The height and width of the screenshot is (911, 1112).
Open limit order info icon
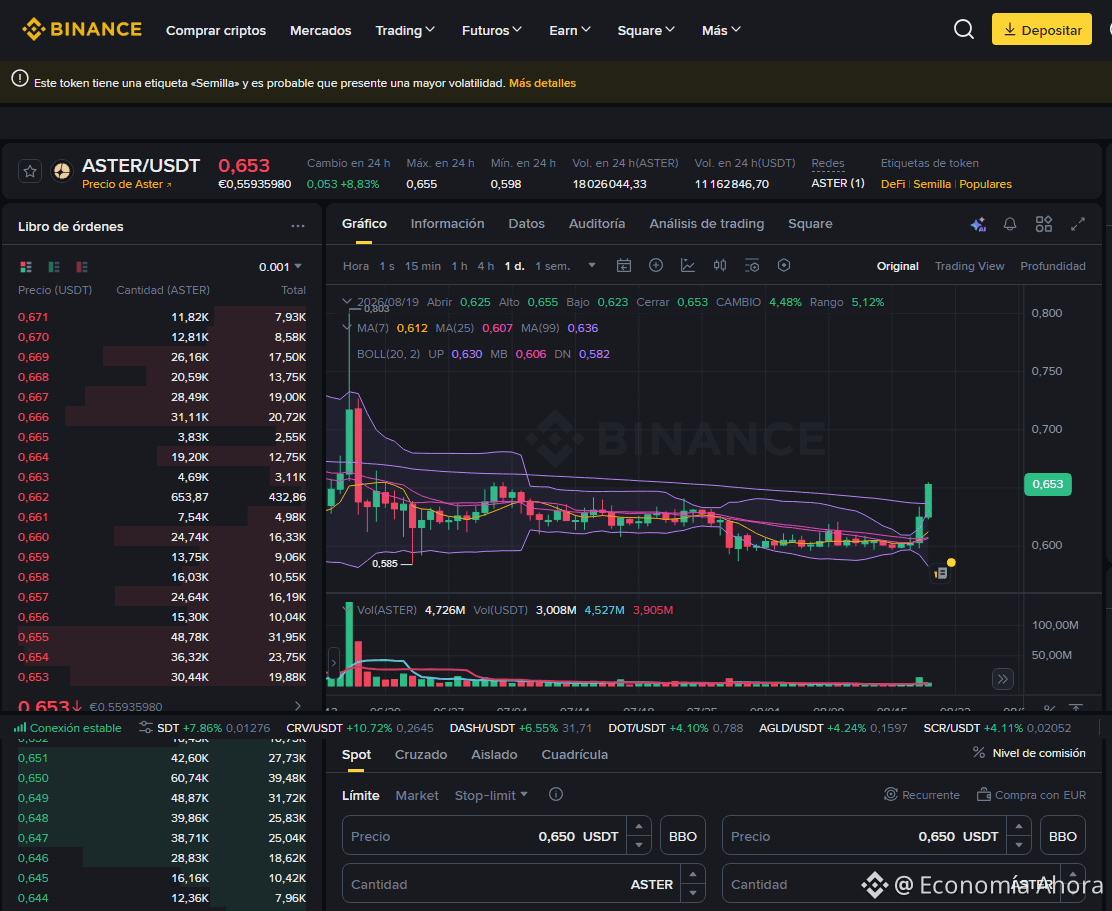point(556,795)
